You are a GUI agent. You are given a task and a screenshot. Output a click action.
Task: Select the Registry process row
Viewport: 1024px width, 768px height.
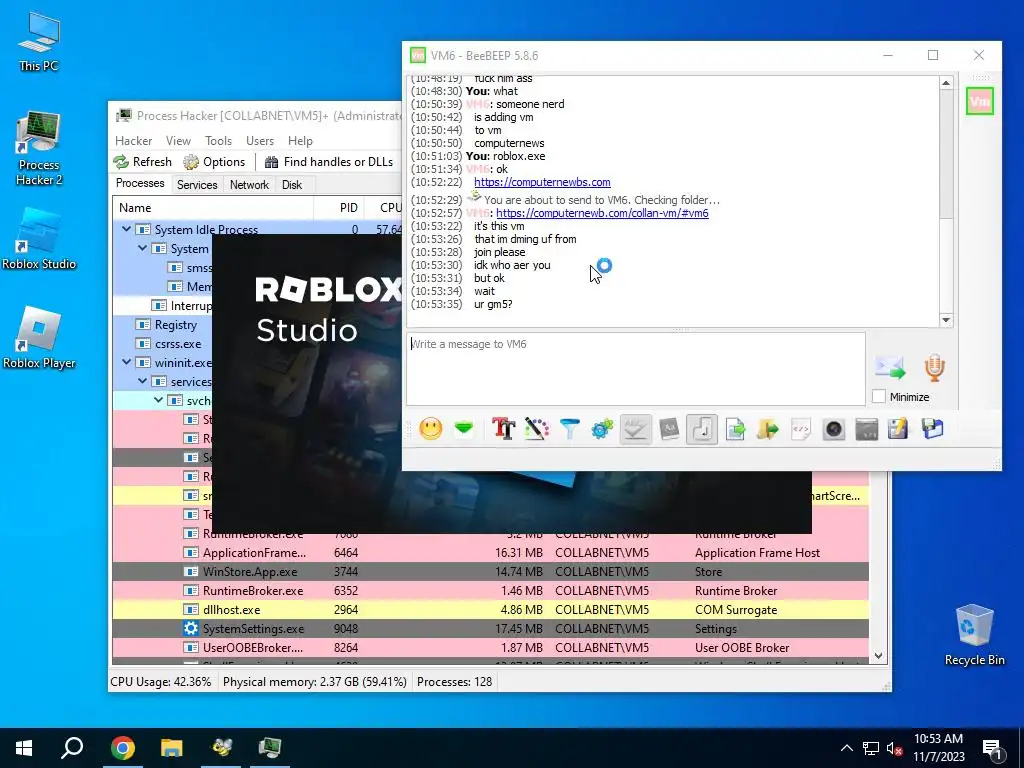coord(163,325)
